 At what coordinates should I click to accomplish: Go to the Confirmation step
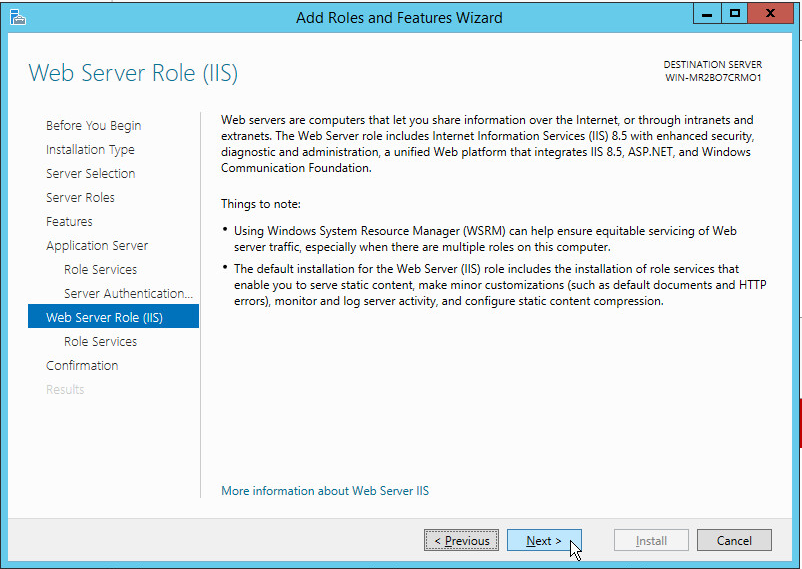pyautogui.click(x=82, y=365)
